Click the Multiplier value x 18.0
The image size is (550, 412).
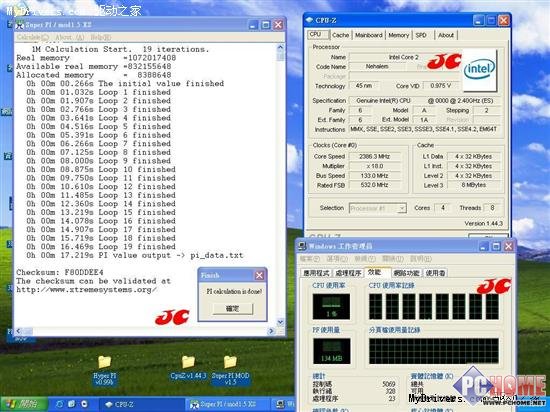pos(374,166)
